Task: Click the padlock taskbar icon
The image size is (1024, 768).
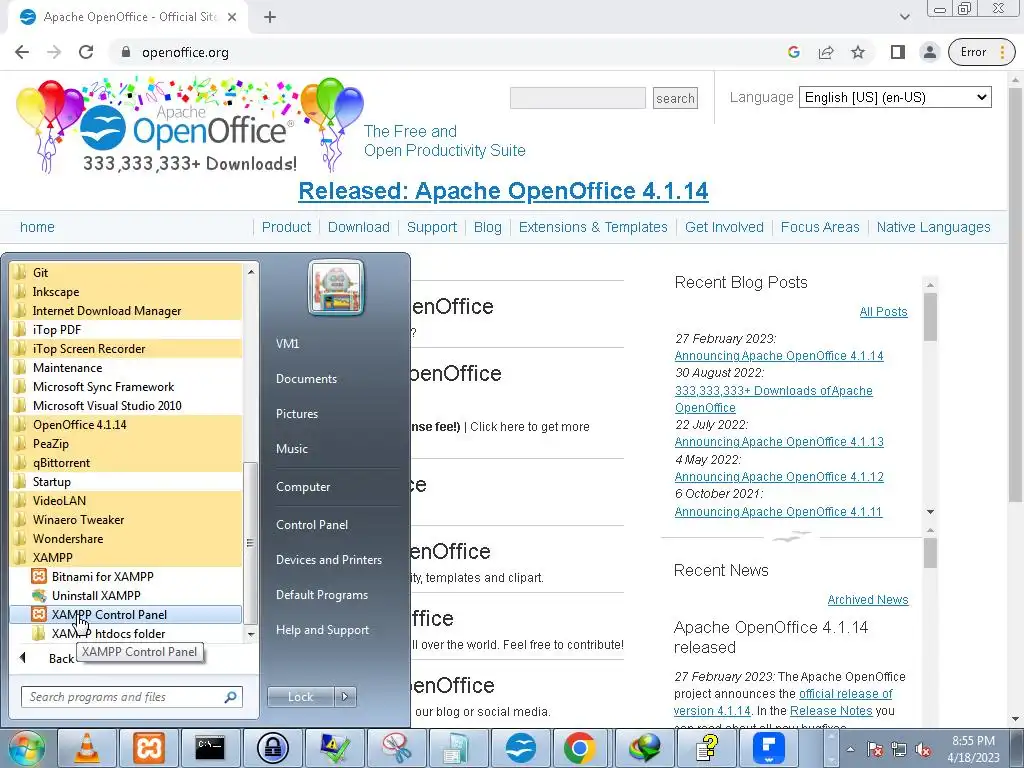Action: click(272, 748)
